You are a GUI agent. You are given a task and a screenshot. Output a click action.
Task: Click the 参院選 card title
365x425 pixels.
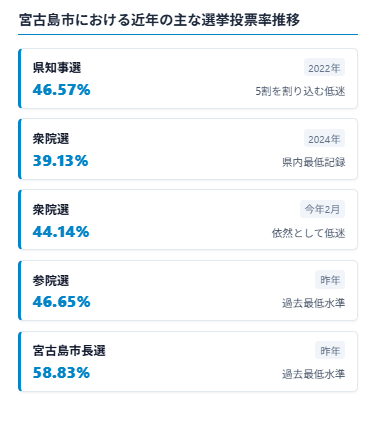pyautogui.click(x=51, y=281)
